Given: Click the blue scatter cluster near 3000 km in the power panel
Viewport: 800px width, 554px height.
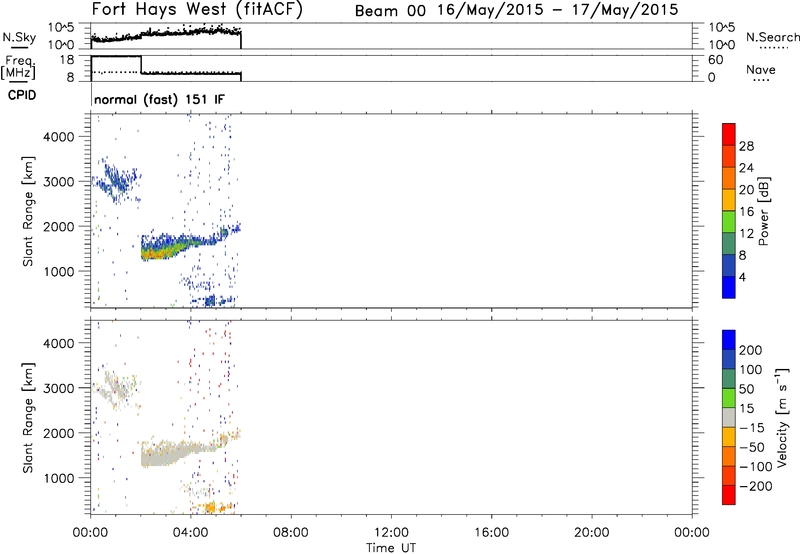Looking at the screenshot, I should (116, 181).
